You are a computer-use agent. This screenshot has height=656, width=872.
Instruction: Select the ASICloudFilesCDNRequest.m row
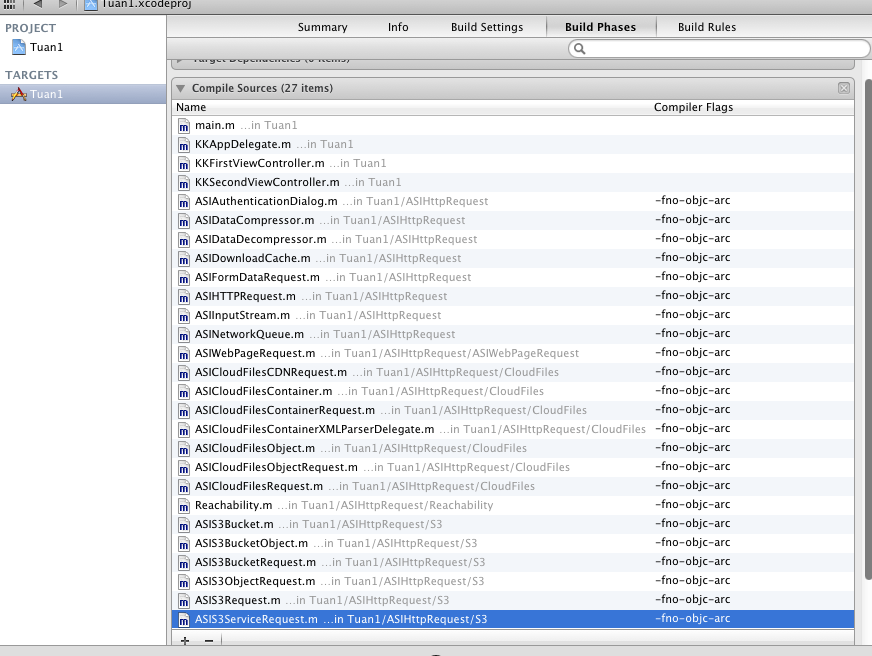click(513, 372)
